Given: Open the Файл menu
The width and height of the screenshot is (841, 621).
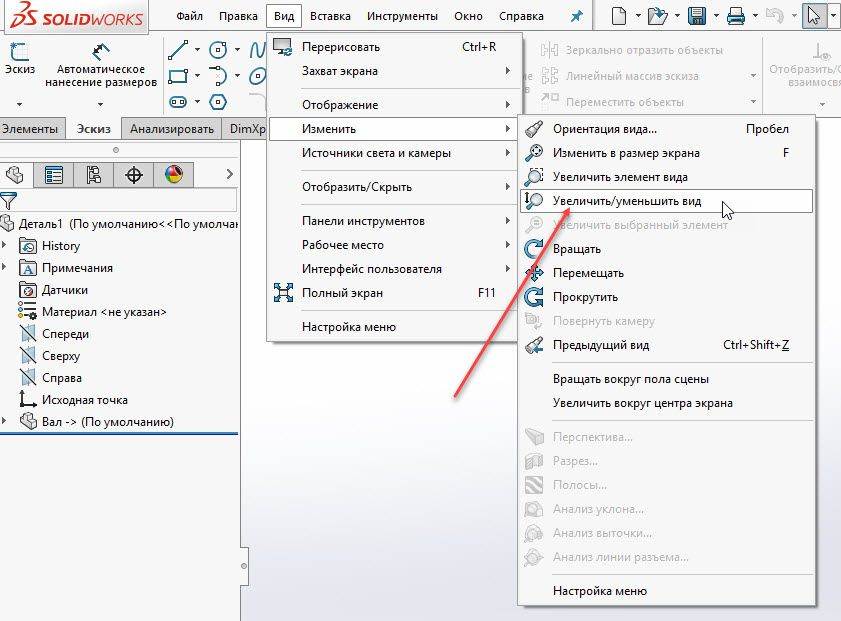Looking at the screenshot, I should point(189,17).
